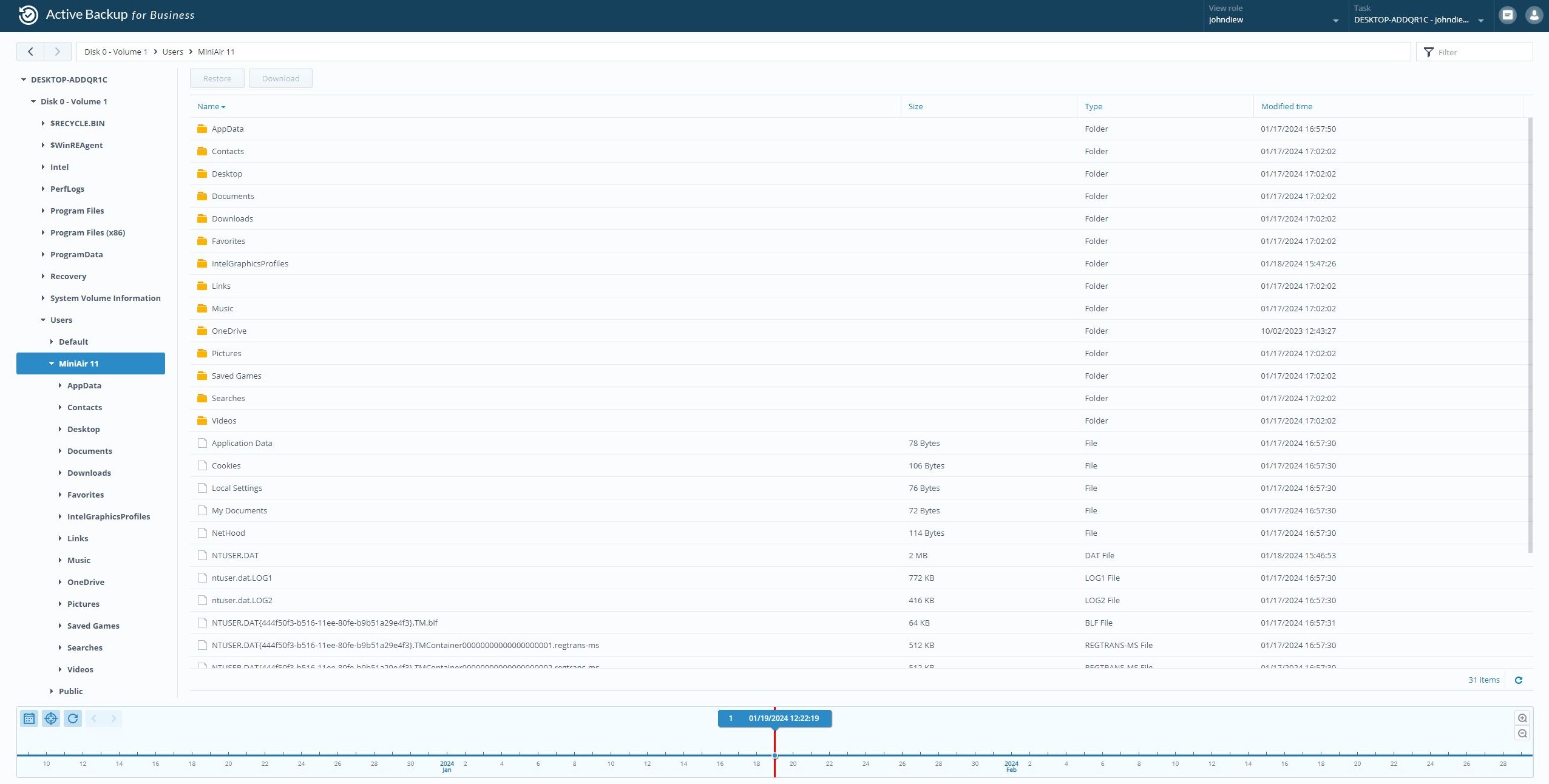Refresh the file list next to 31 items
This screenshot has width=1549, height=784.
click(1519, 680)
